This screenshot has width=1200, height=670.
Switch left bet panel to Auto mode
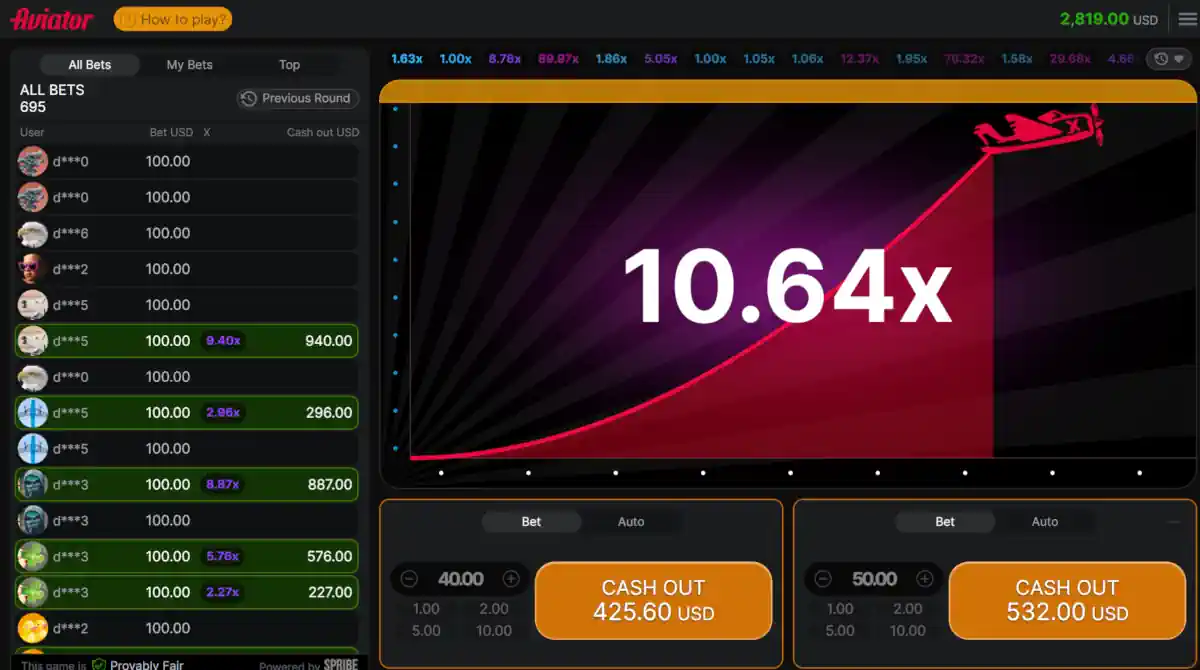[x=631, y=522]
